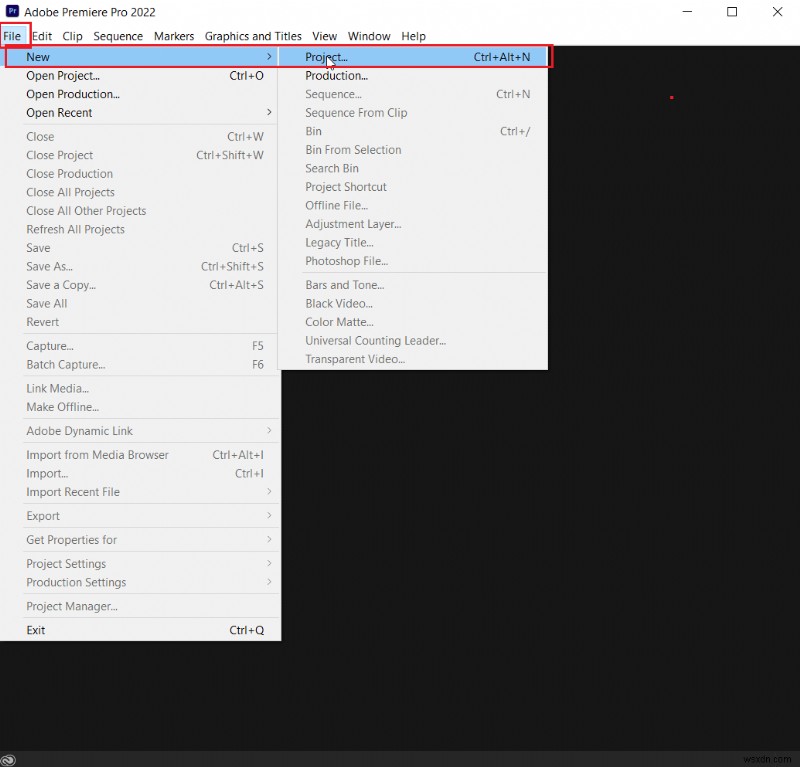Click the Creative Cloud icon in status bar

point(8,760)
